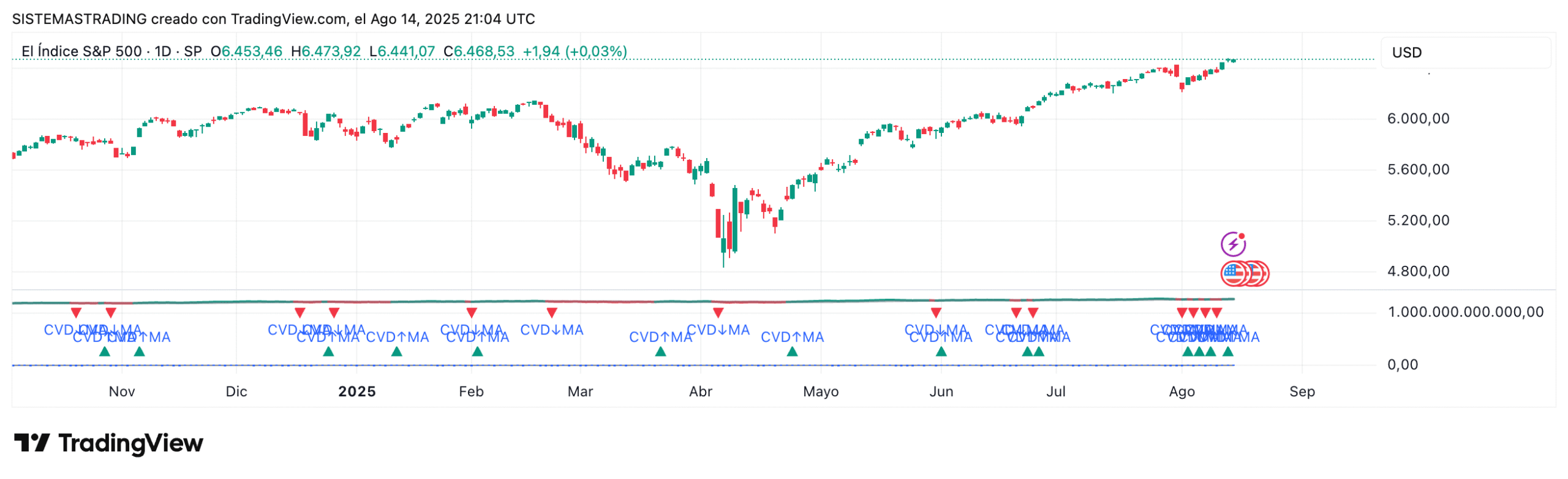This screenshot has width=1568, height=479.
Task: Click the TradingView logo
Action: point(108,443)
